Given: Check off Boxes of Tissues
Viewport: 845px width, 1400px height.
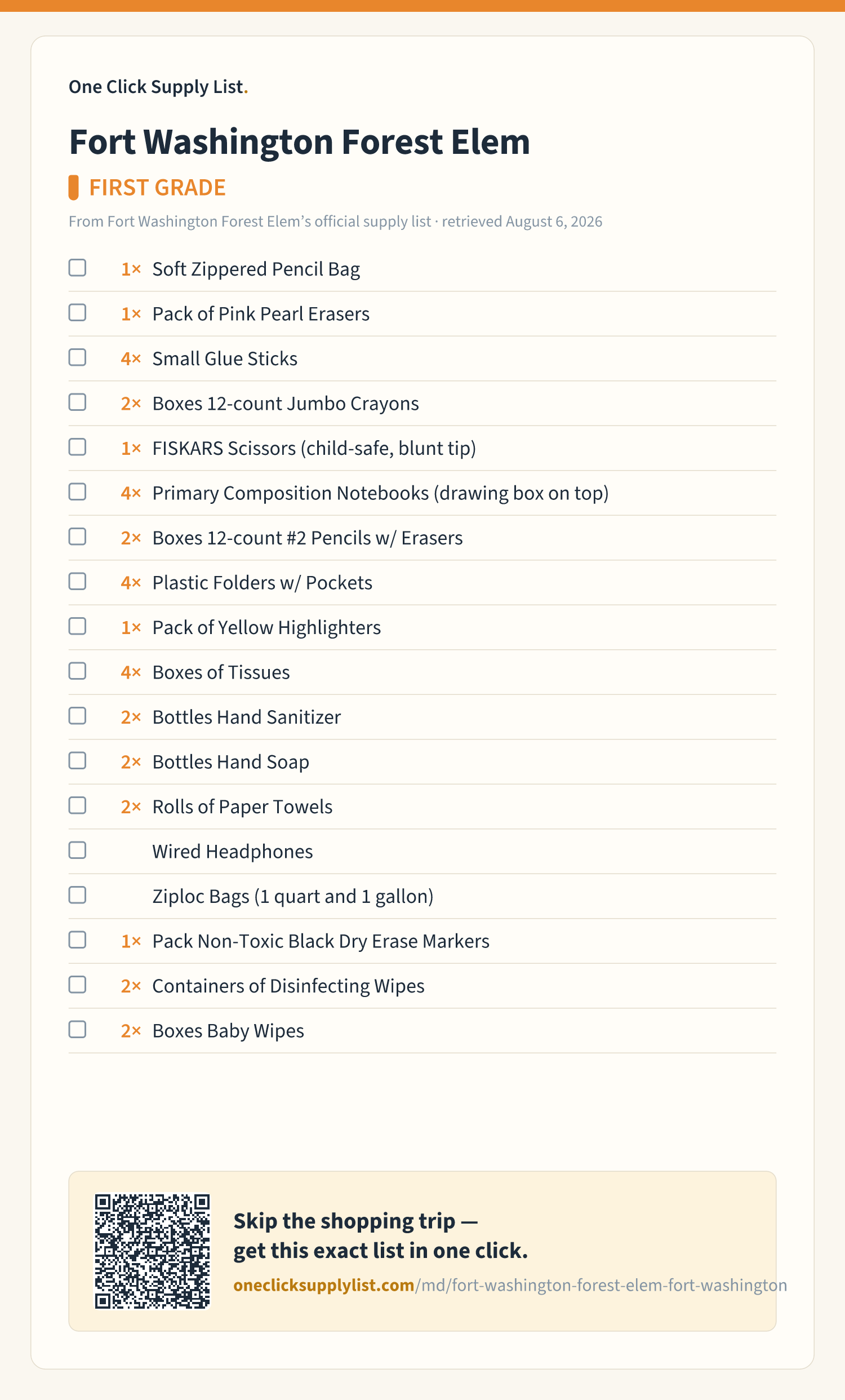Looking at the screenshot, I should pyautogui.click(x=77, y=672).
